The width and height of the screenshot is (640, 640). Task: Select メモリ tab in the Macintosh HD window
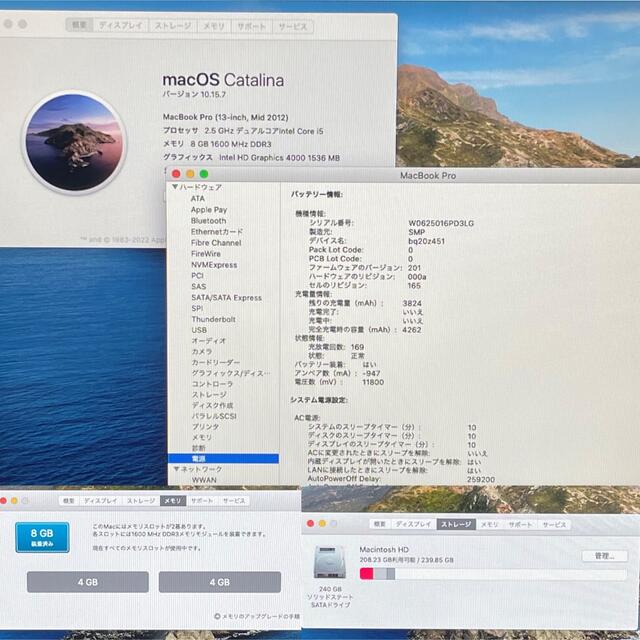pyautogui.click(x=489, y=524)
